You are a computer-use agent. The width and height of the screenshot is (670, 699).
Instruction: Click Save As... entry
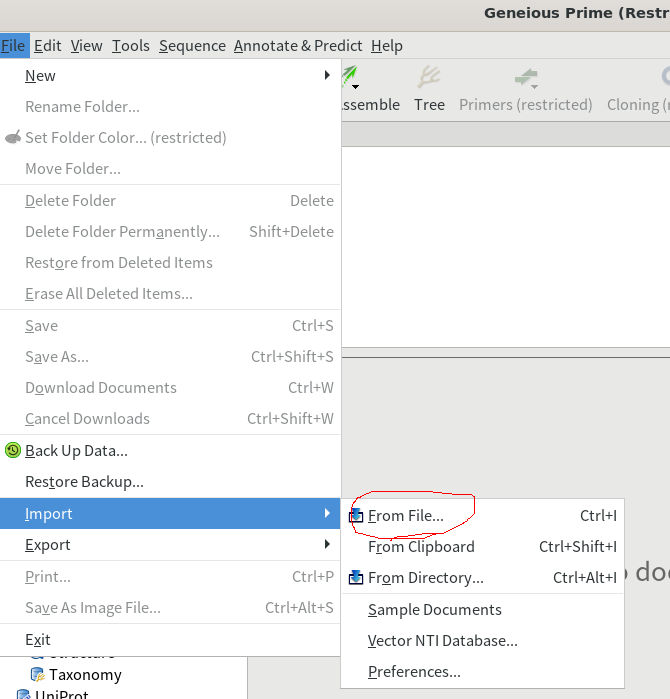coord(170,357)
